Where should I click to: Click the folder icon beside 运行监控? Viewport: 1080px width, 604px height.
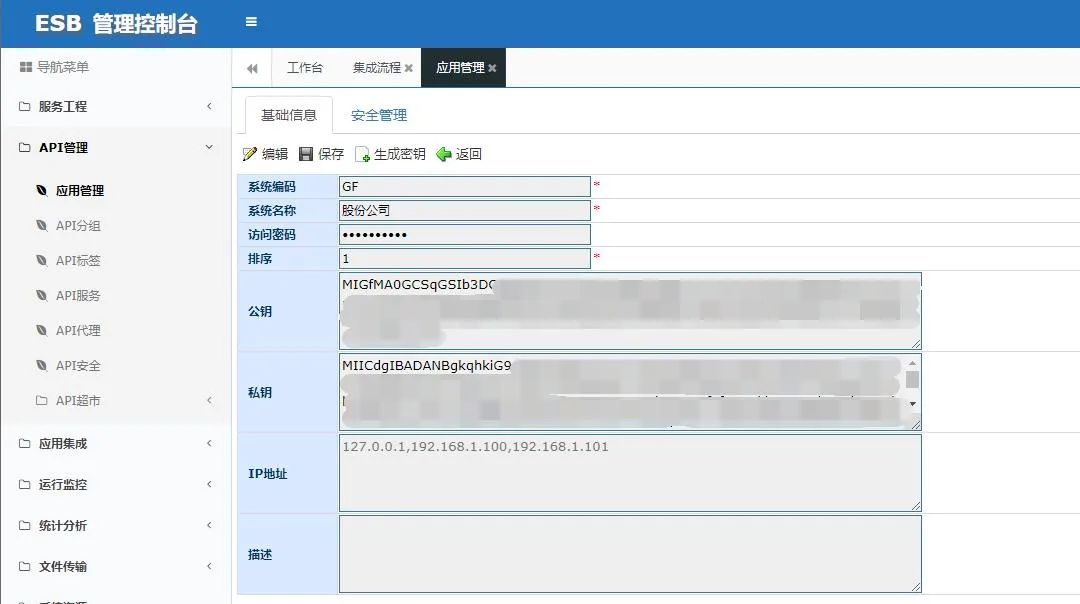coord(25,485)
